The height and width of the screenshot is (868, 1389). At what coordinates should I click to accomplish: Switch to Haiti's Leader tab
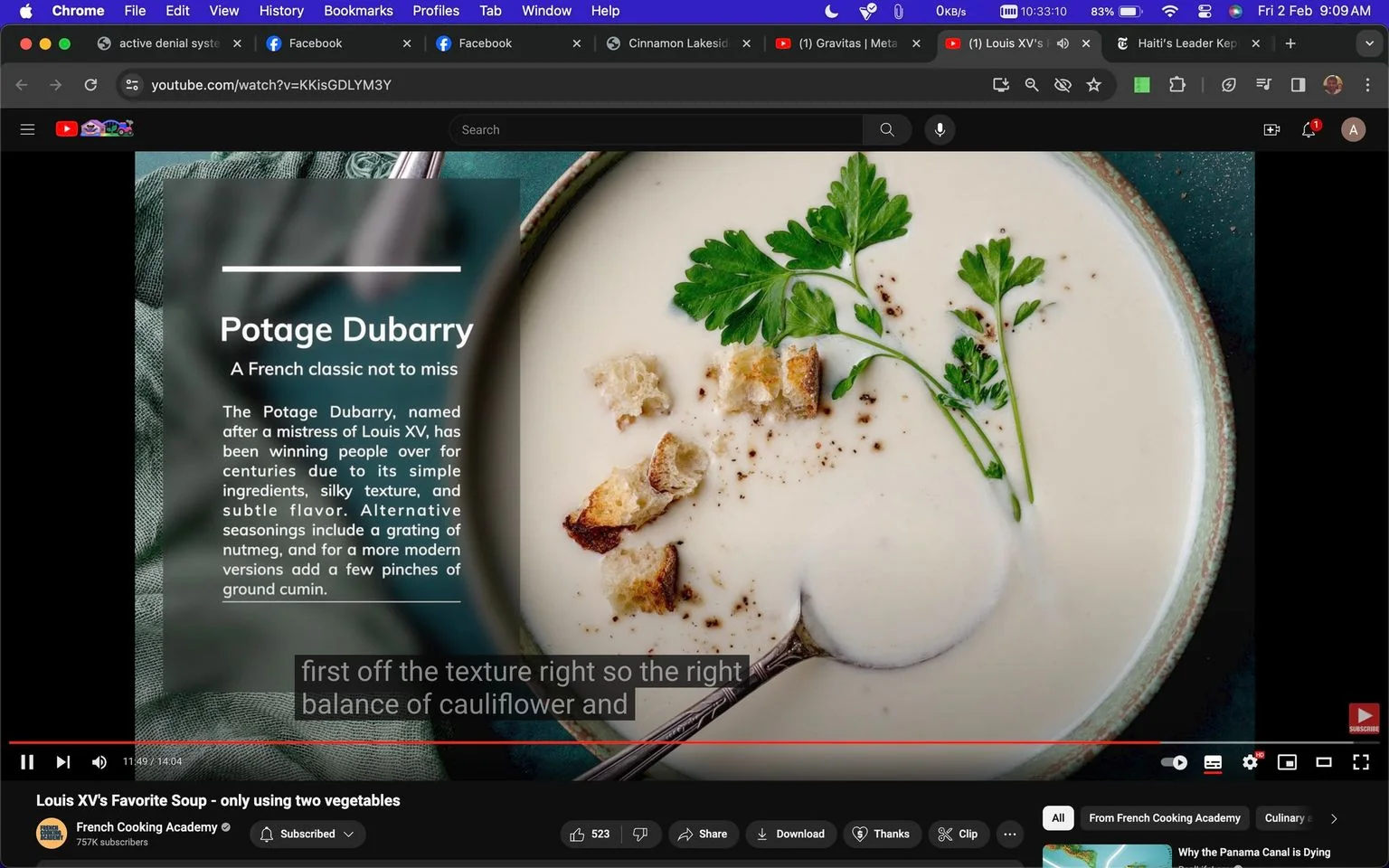click(x=1187, y=43)
